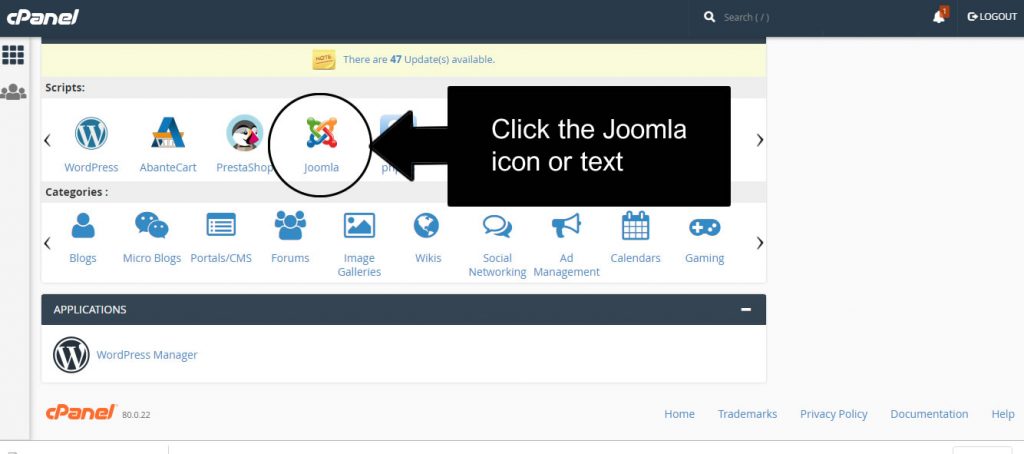Click the footer cPanel logo

[x=80, y=412]
